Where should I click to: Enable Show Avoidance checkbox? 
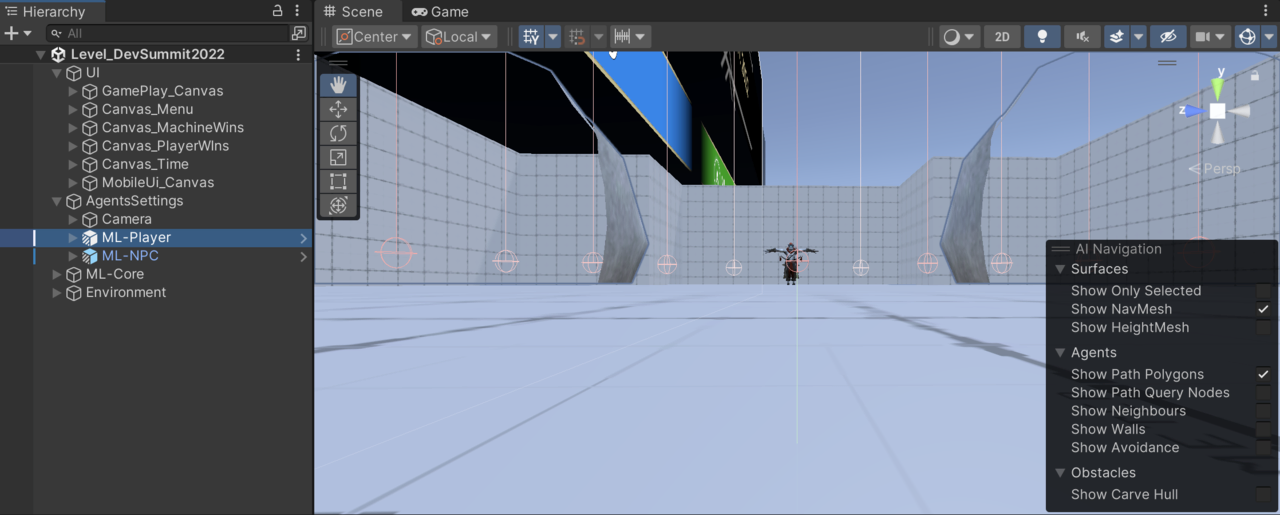pyautogui.click(x=1264, y=447)
